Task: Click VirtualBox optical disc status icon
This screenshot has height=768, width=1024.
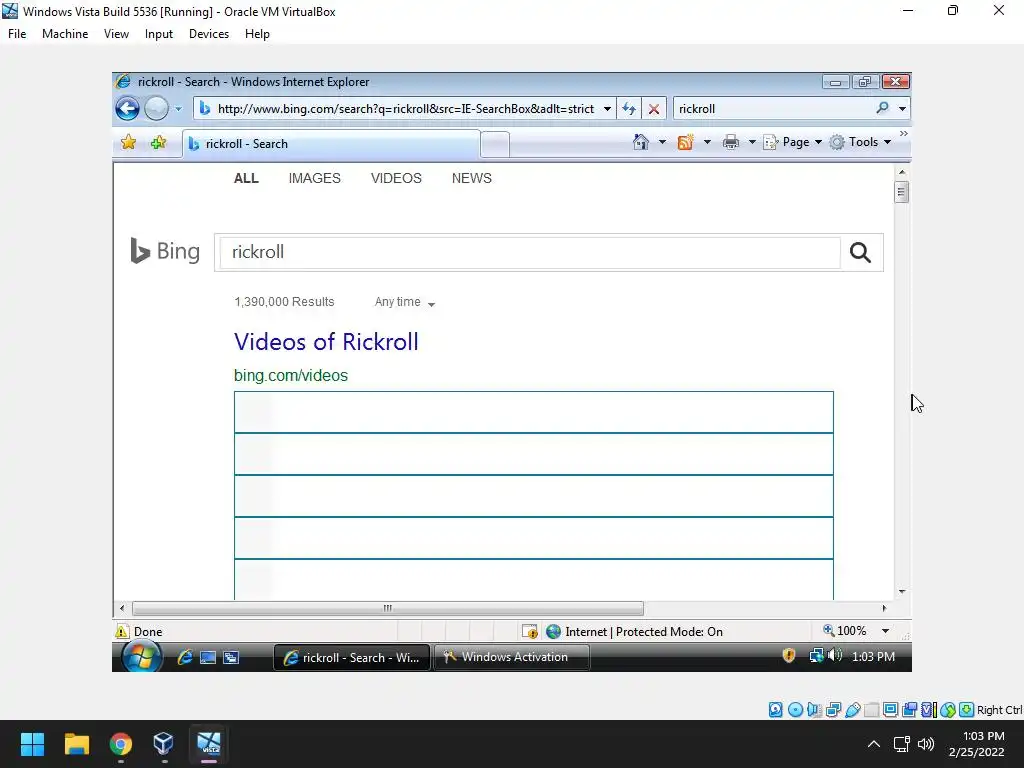Action: [x=795, y=710]
